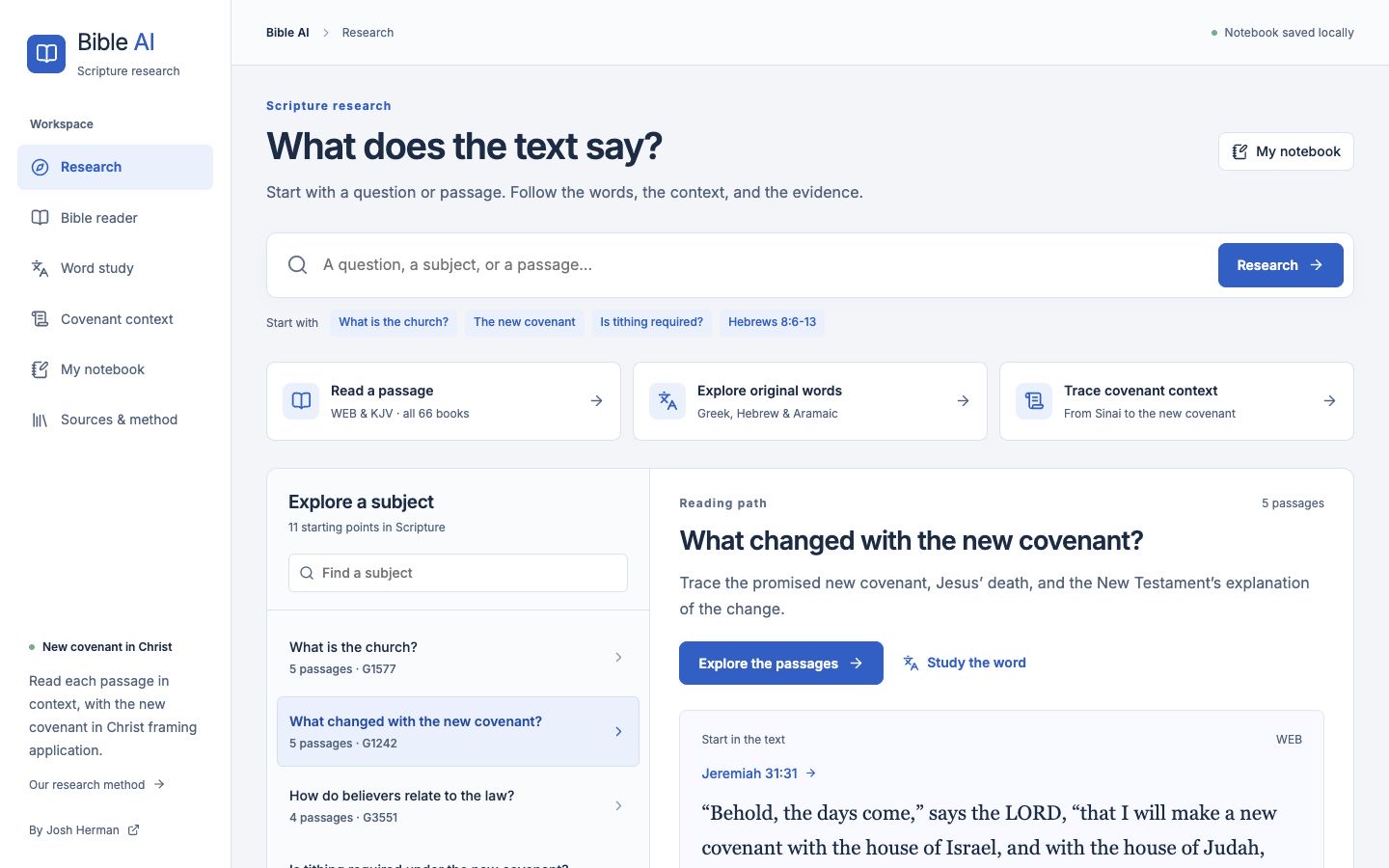
Task: Choose the 'What is the church?' suggestion chip
Action: click(394, 322)
